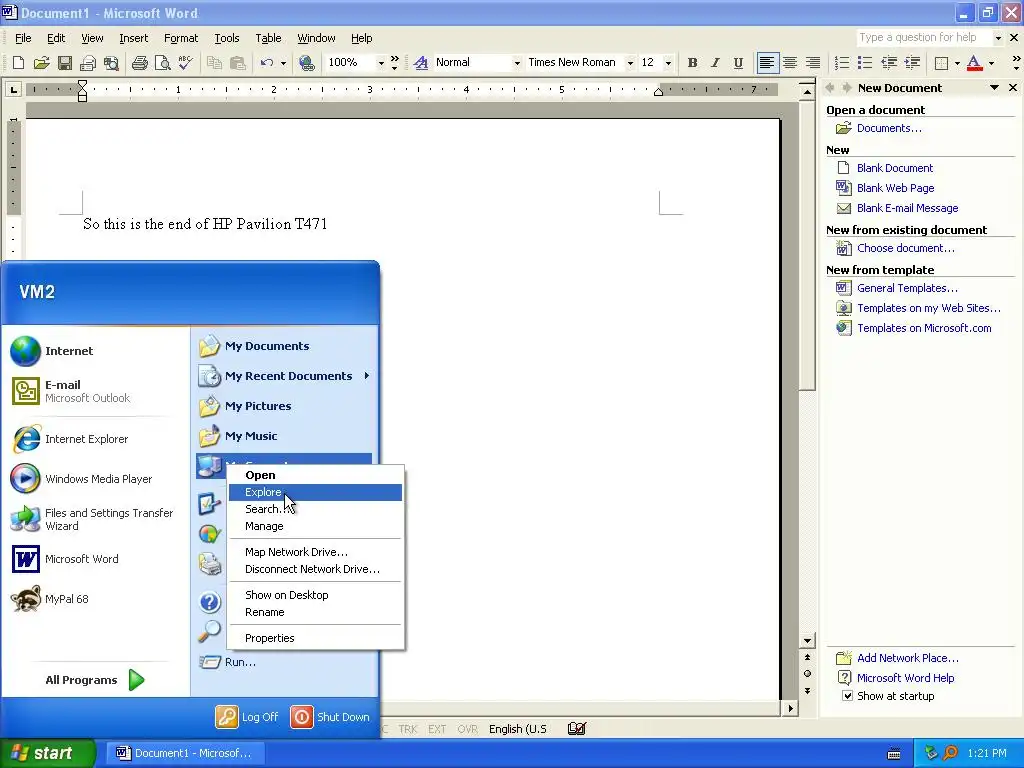
Task: Open the Font Color dropdown arrow
Action: [x=991, y=63]
